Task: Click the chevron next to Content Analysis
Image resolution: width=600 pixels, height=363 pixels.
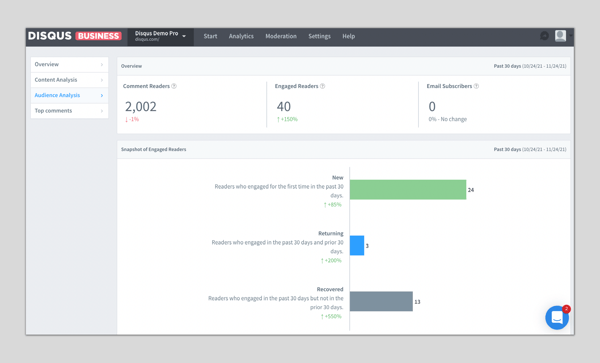Action: (102, 80)
